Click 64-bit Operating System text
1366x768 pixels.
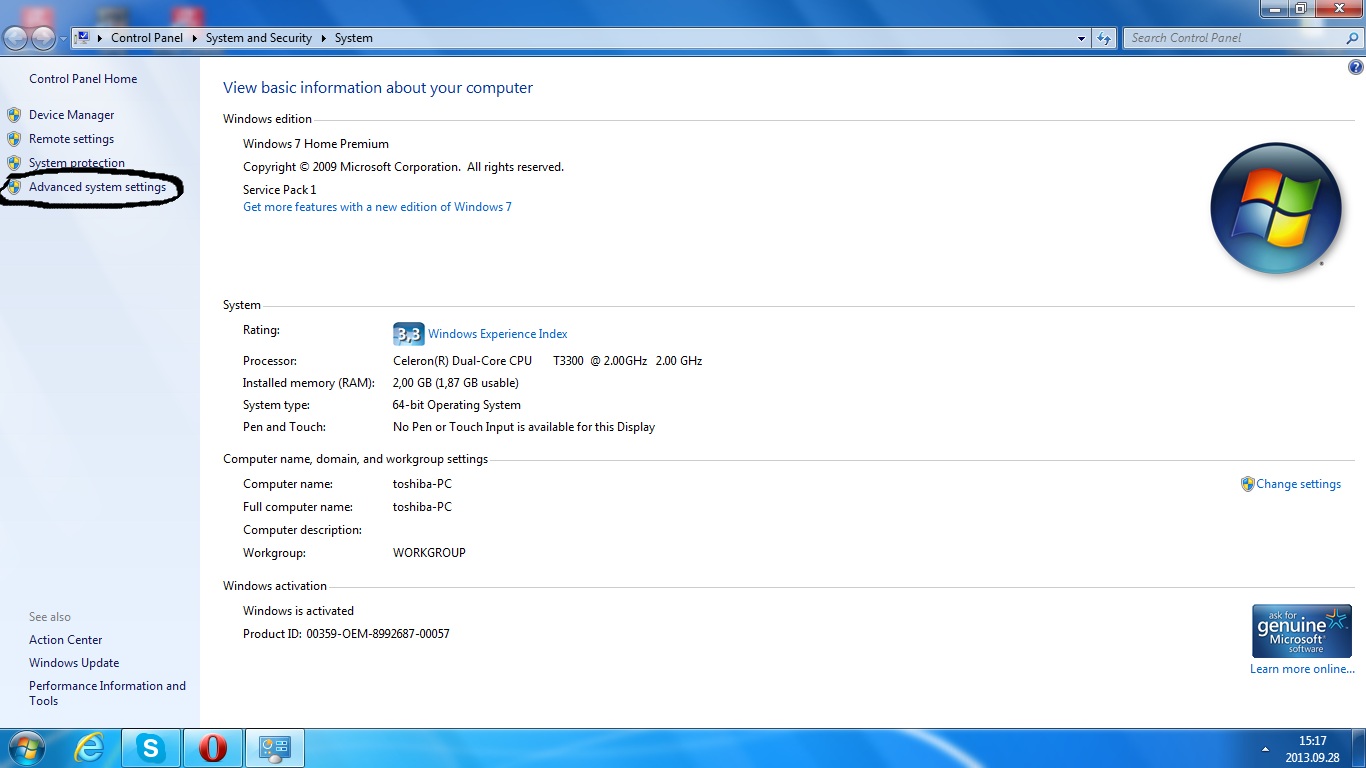pos(457,405)
